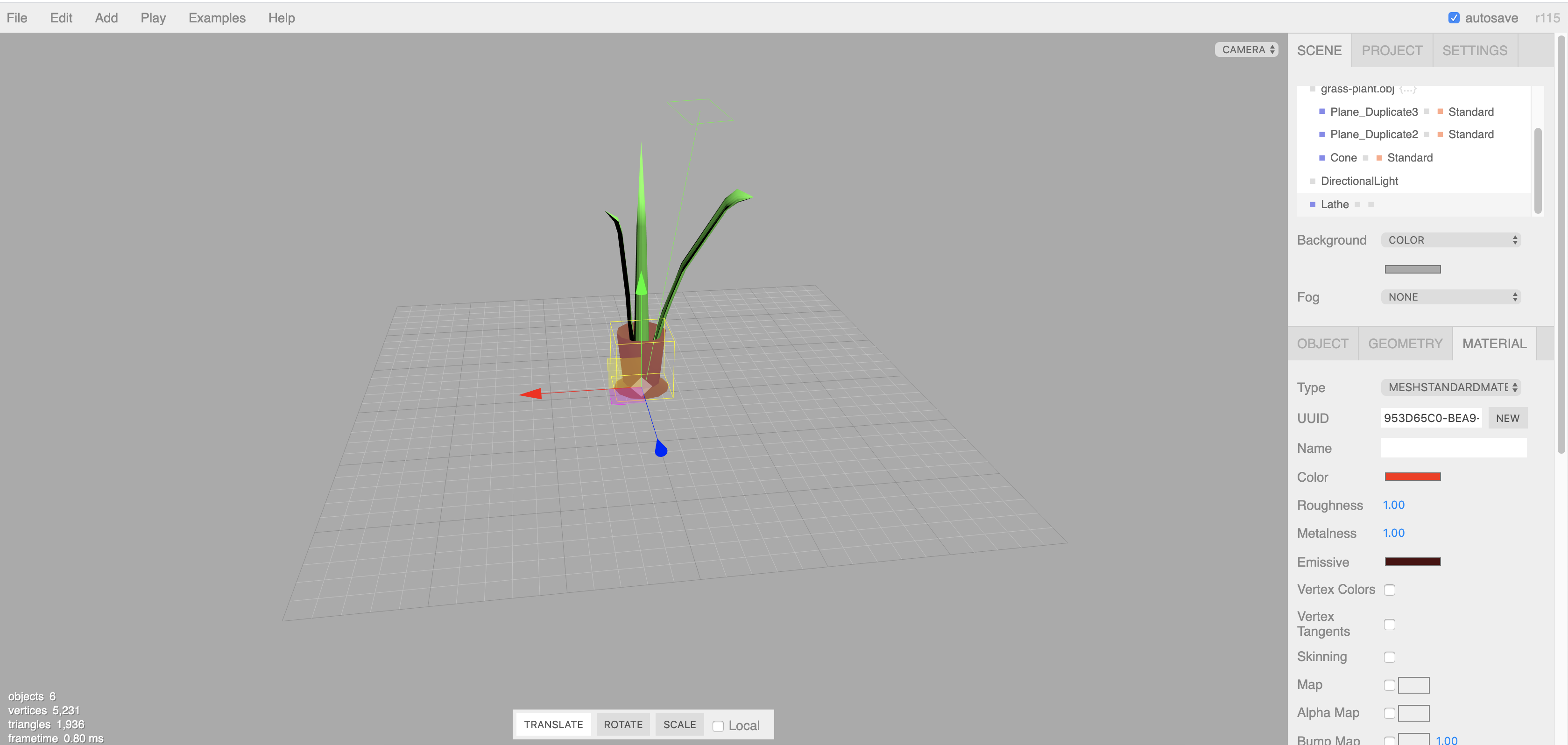This screenshot has height=745, width=1568.
Task: Click the gray icon beside DirectionalLight
Action: click(x=1312, y=181)
